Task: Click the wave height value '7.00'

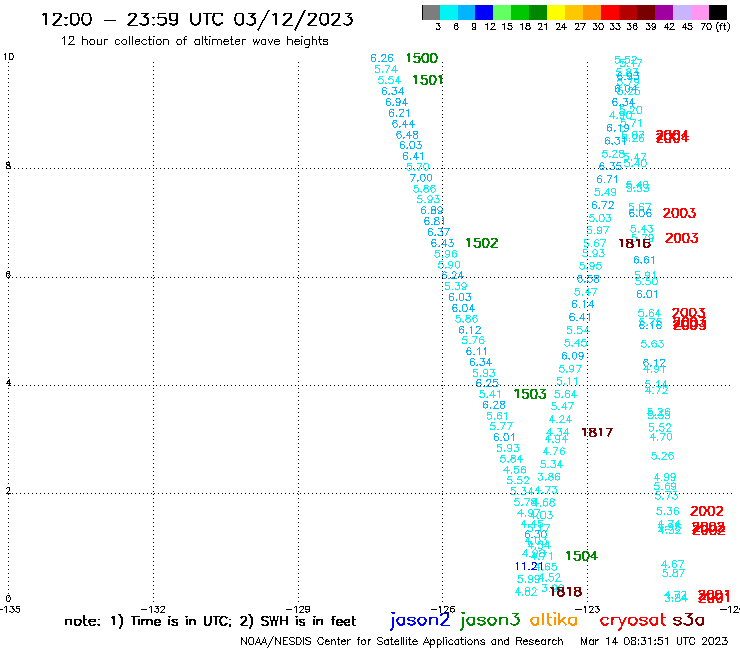Action: click(421, 178)
